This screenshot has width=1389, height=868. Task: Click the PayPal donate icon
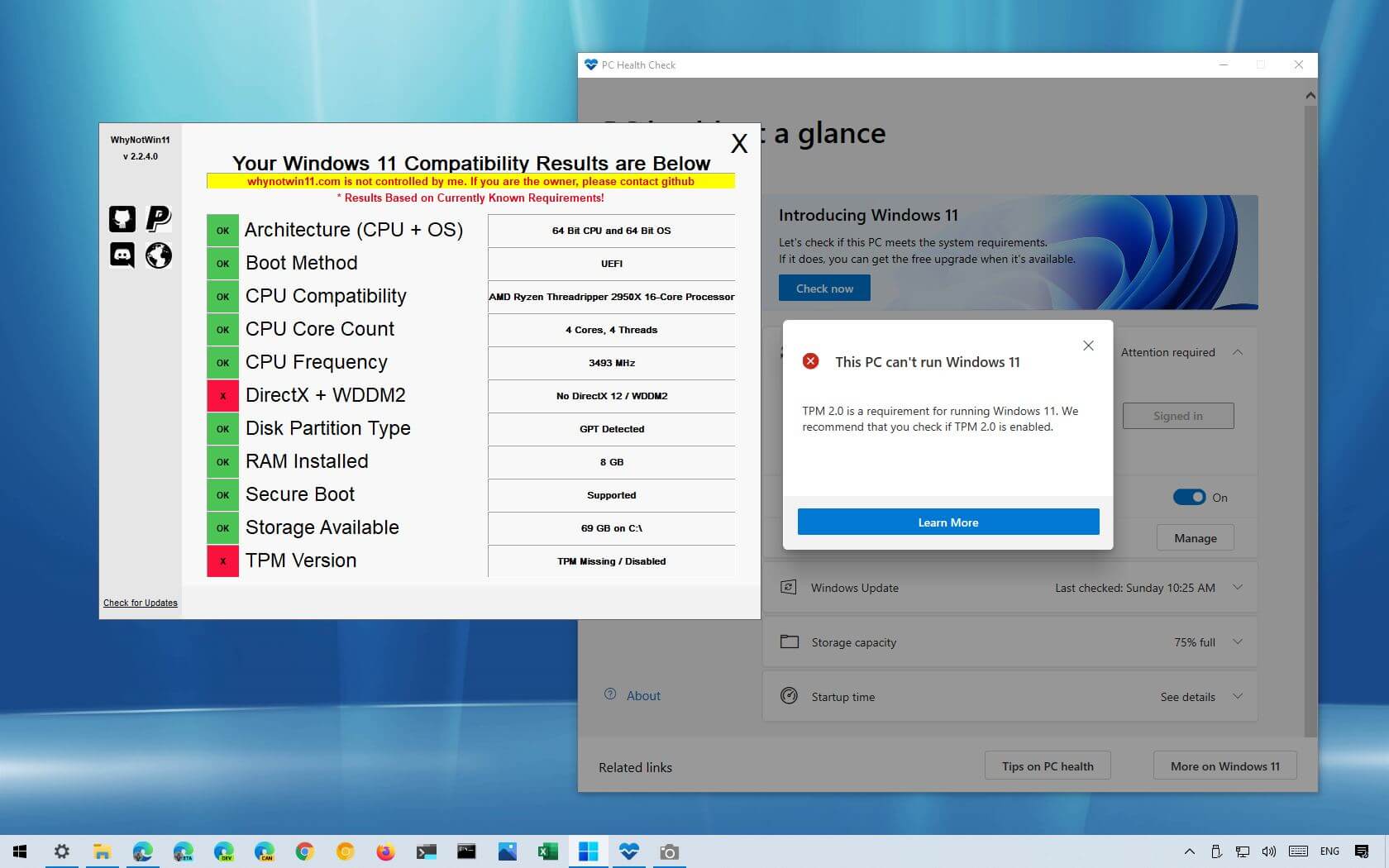tap(158, 219)
